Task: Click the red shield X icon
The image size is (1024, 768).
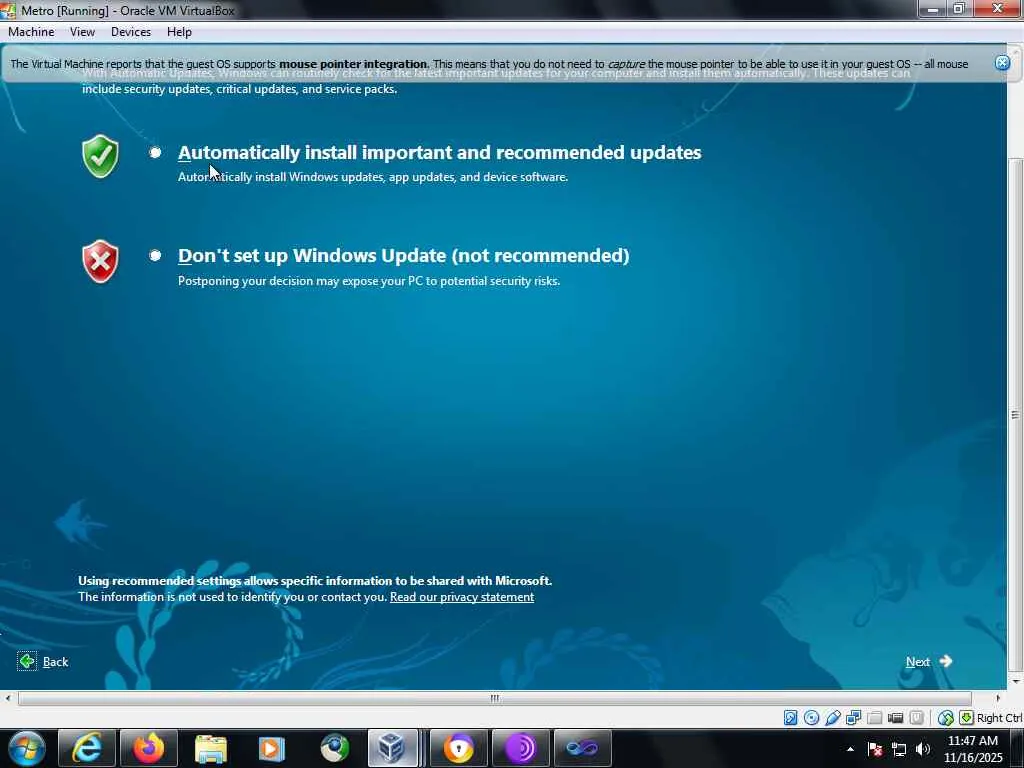Action: [x=100, y=261]
